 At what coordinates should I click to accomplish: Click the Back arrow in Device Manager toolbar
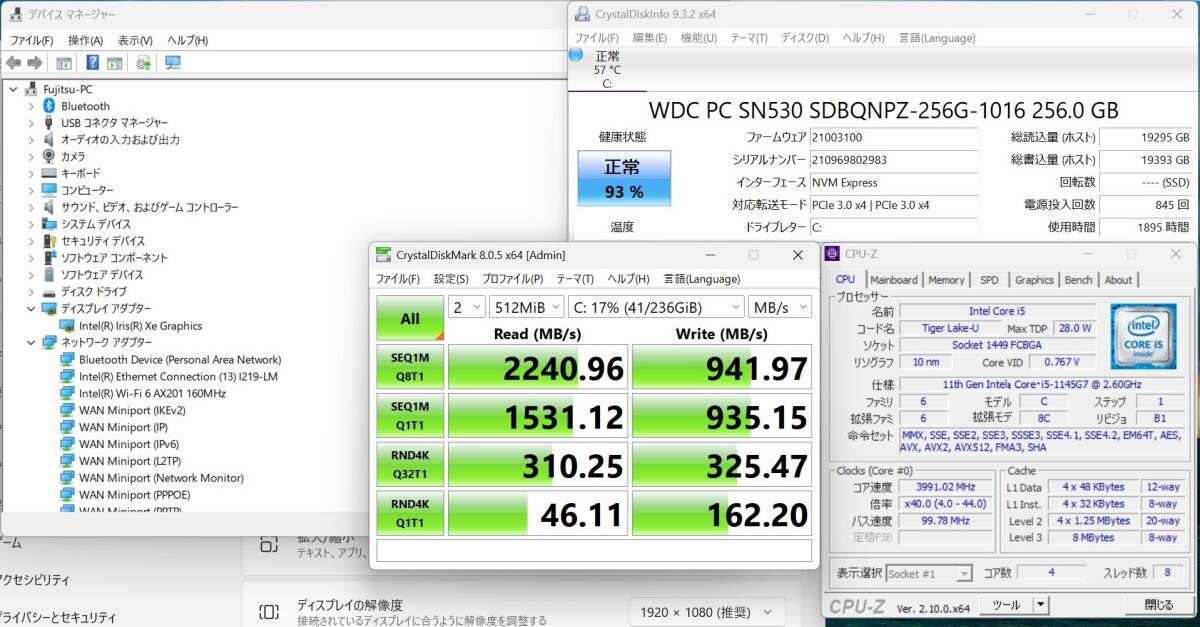[x=14, y=63]
